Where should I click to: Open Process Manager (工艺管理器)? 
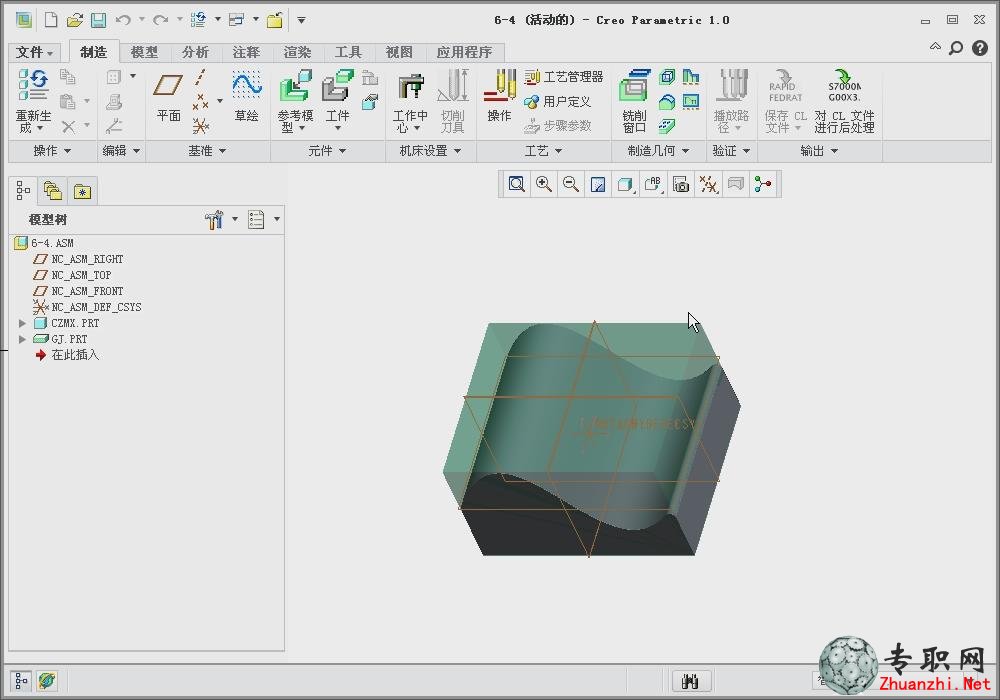564,77
